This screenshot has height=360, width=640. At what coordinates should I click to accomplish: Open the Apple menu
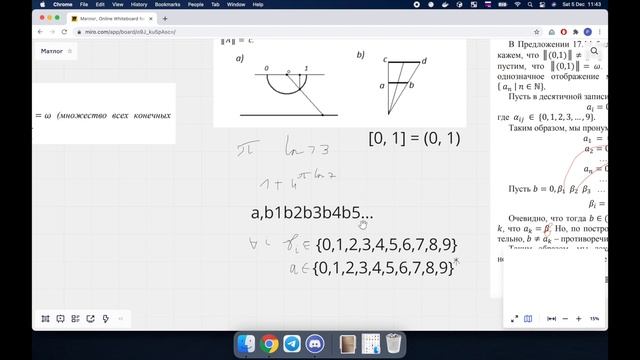pos(42,4)
